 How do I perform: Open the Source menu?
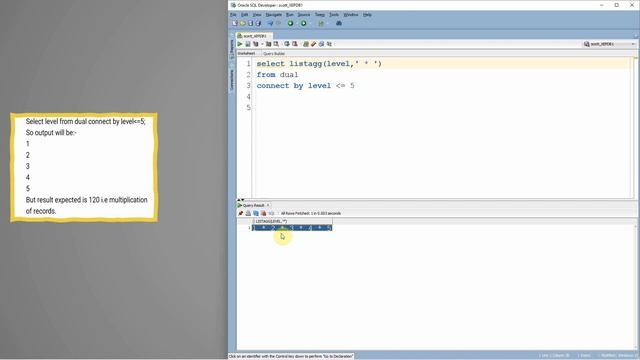point(304,15)
